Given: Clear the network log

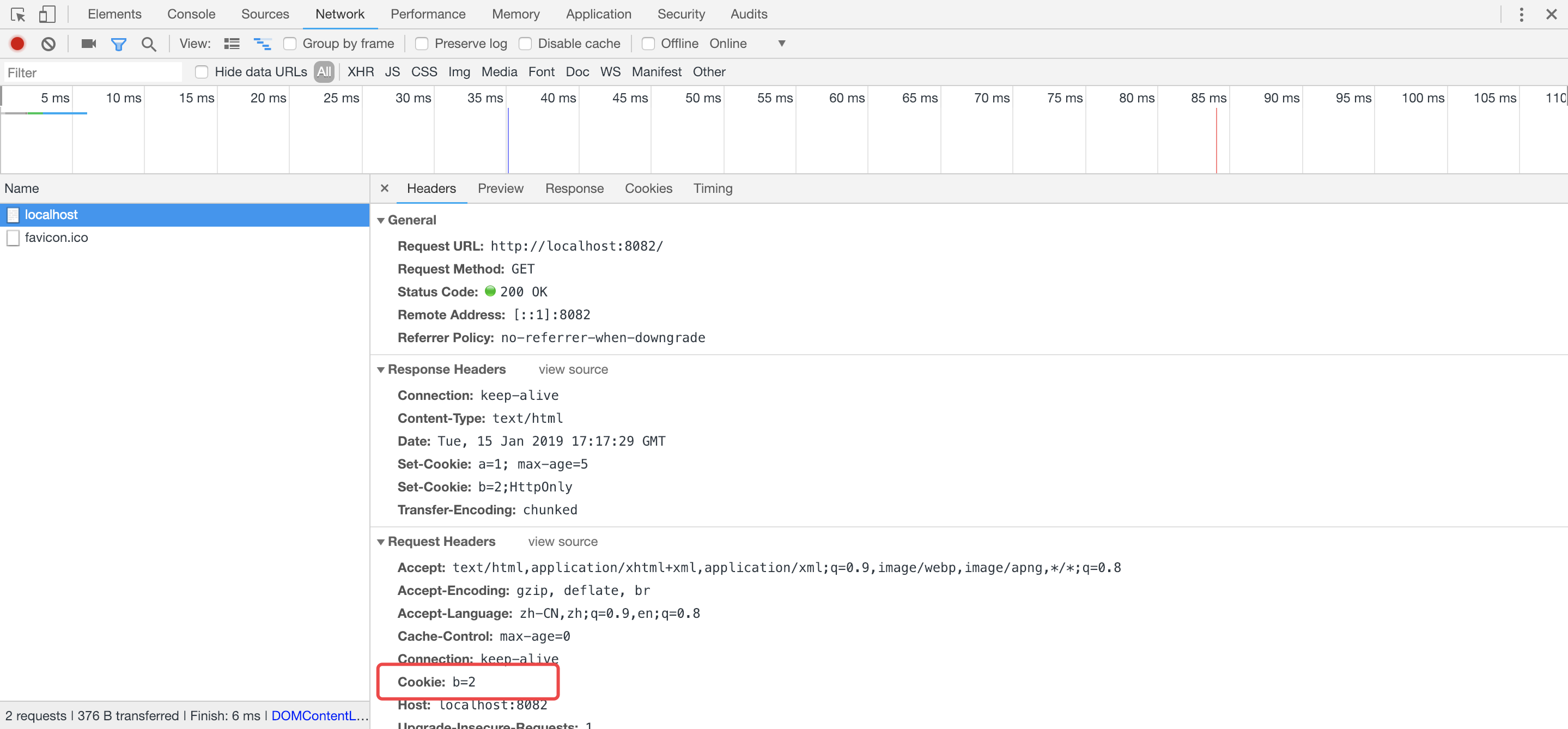Looking at the screenshot, I should 48,44.
